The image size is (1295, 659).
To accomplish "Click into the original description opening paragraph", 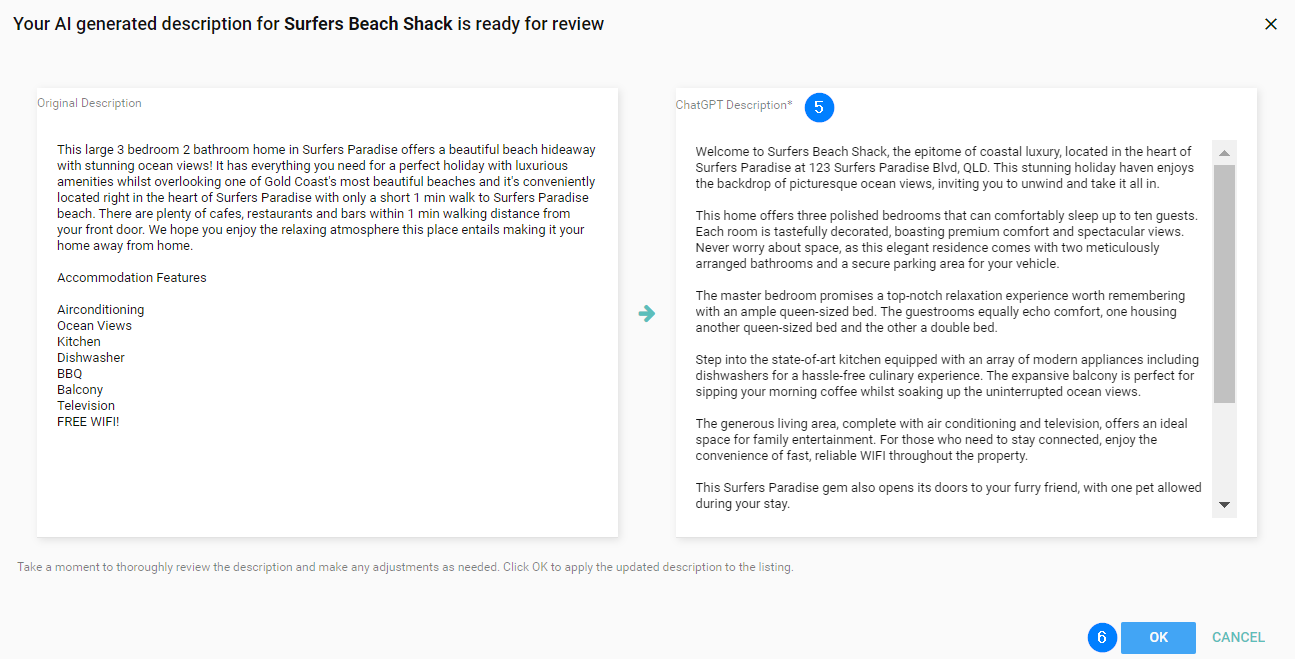I will [326, 198].
